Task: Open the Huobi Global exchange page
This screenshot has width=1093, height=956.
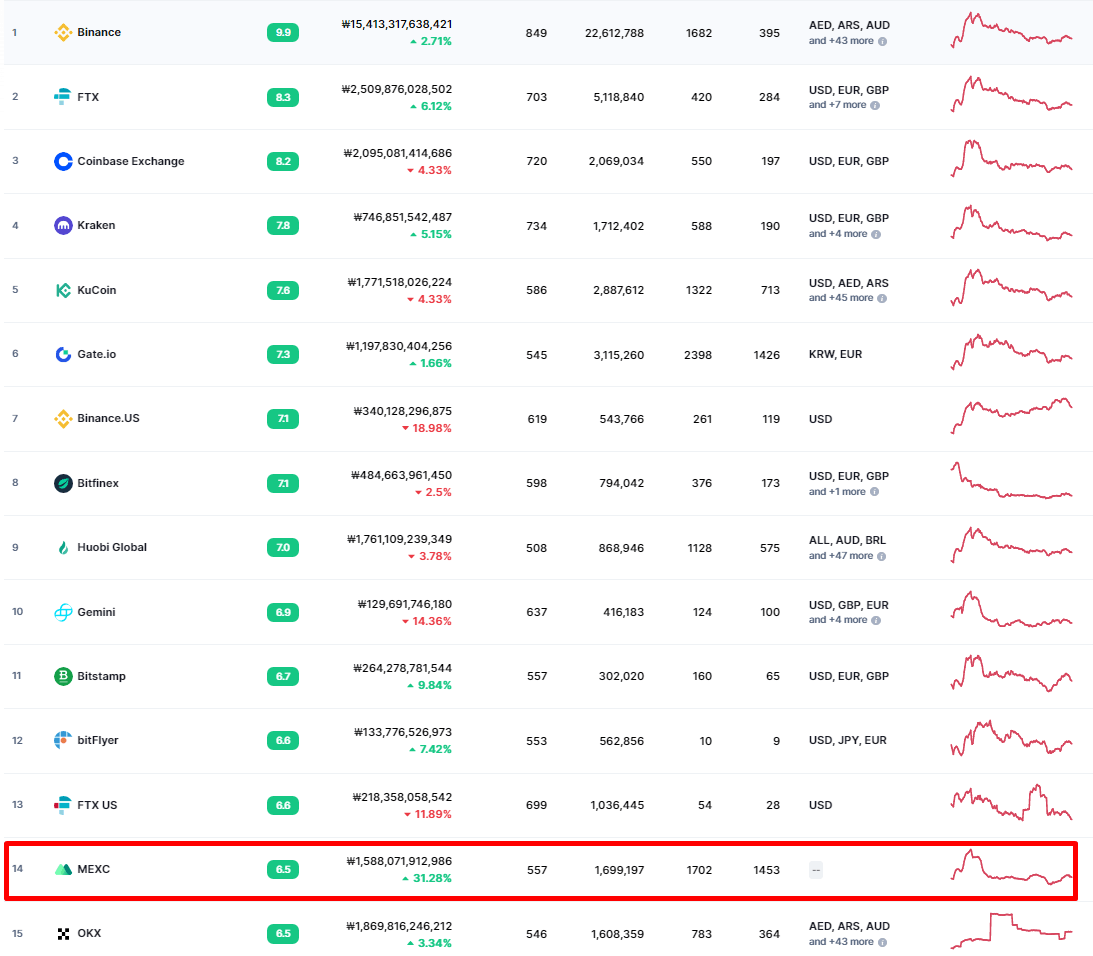Action: (x=112, y=547)
